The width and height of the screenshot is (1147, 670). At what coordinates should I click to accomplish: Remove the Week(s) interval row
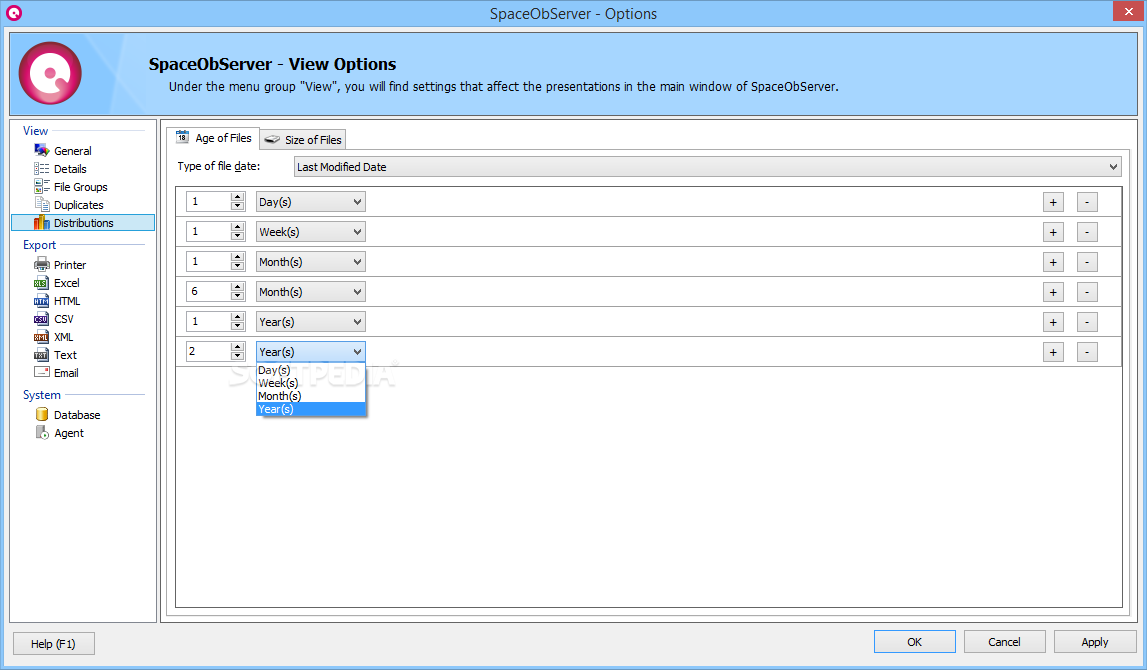tap(1087, 232)
